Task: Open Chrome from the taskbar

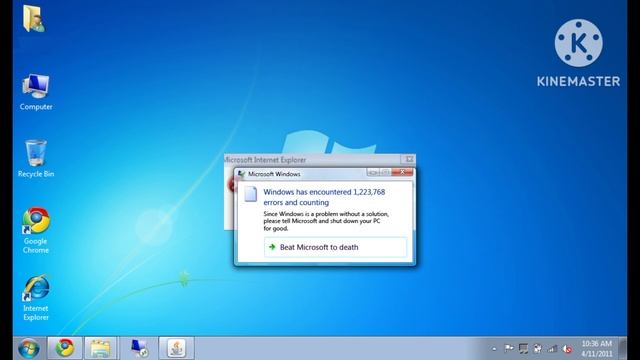Action: [65, 348]
